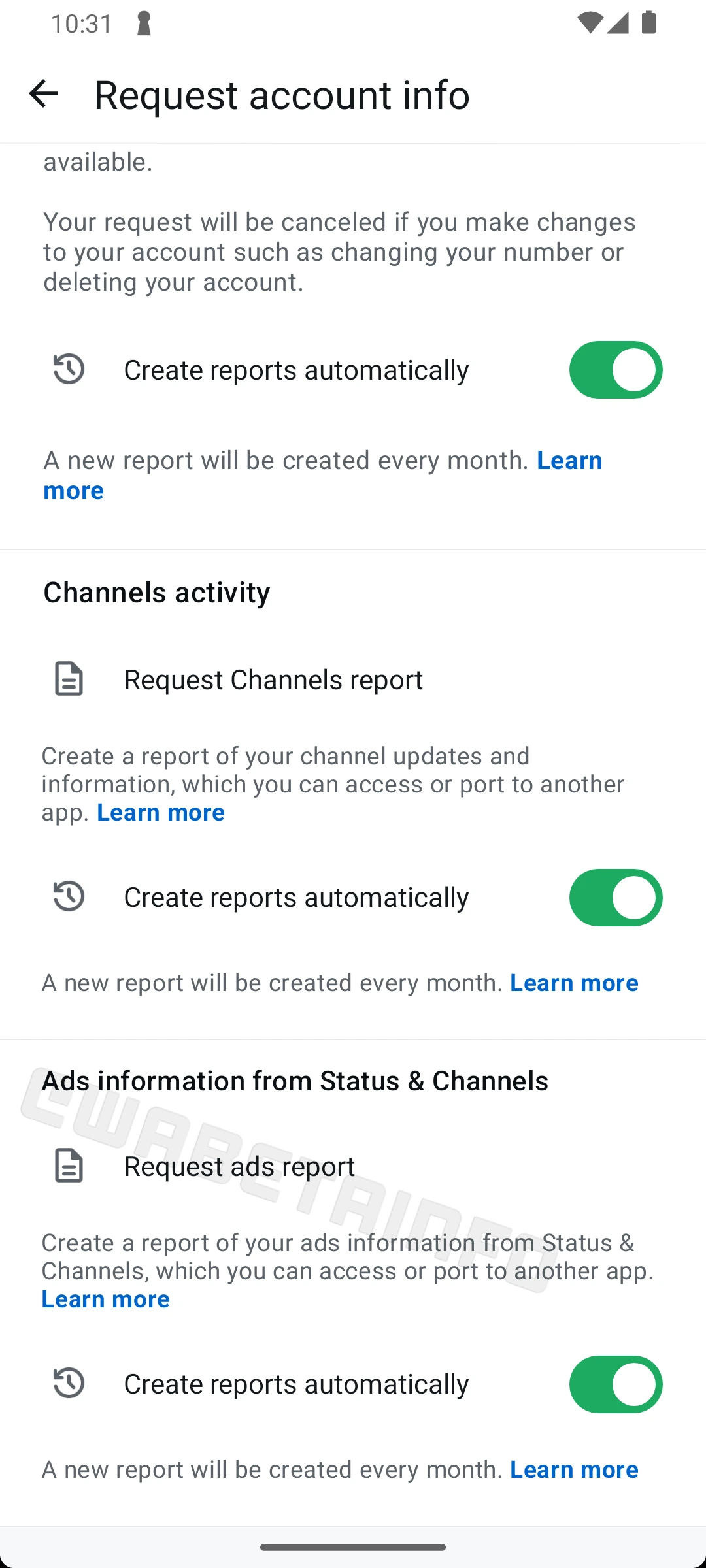Tap the back arrow in header
This screenshot has width=706, height=1568.
pyautogui.click(x=43, y=93)
